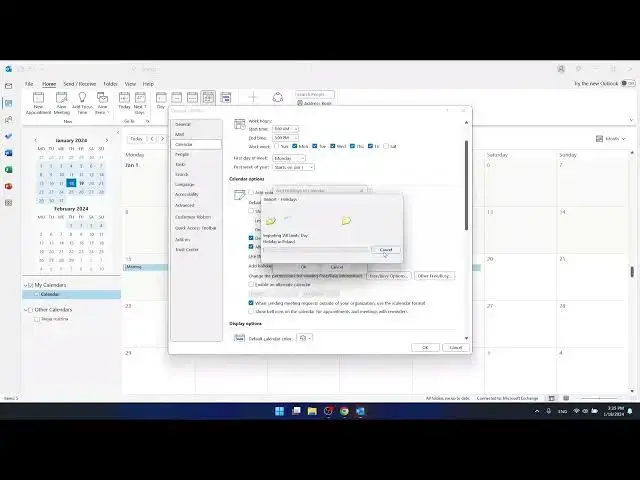Click the Today ribbon icon
The width and height of the screenshot is (640, 480).
[124, 100]
